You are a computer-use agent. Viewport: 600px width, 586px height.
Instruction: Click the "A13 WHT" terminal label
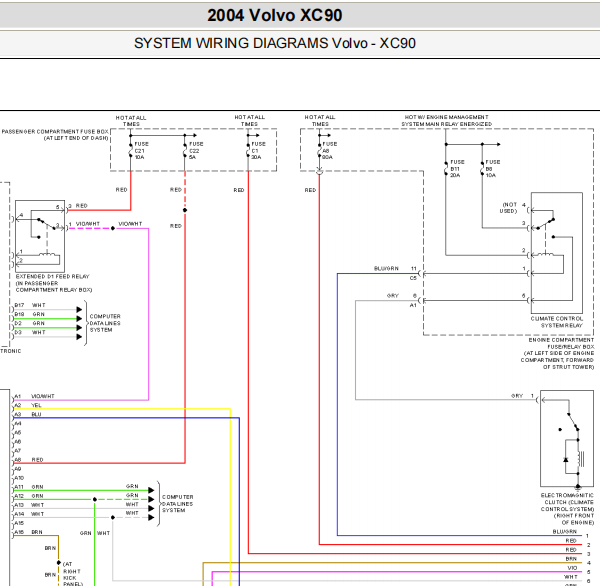(29, 505)
